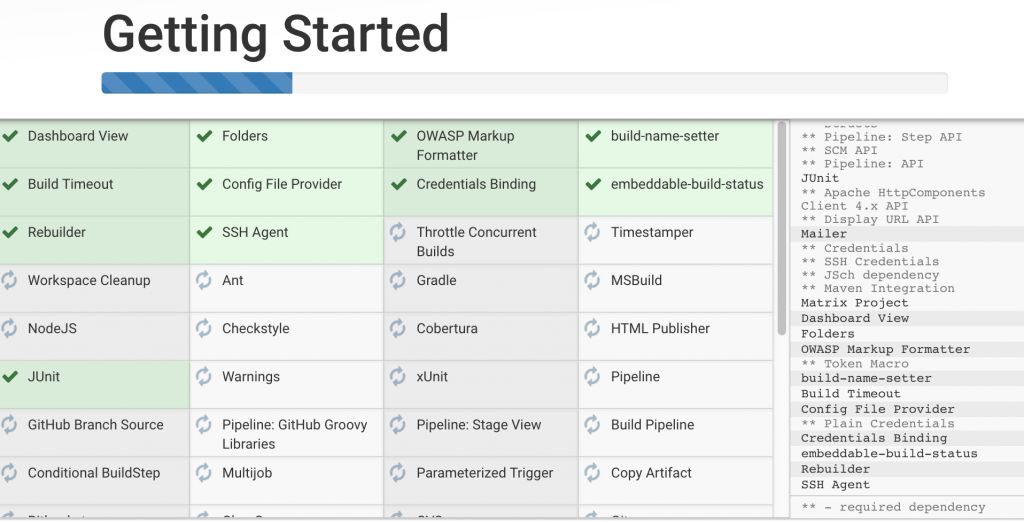
Task: Click the Workspace Cleanup plugin entry
Action: click(x=88, y=280)
